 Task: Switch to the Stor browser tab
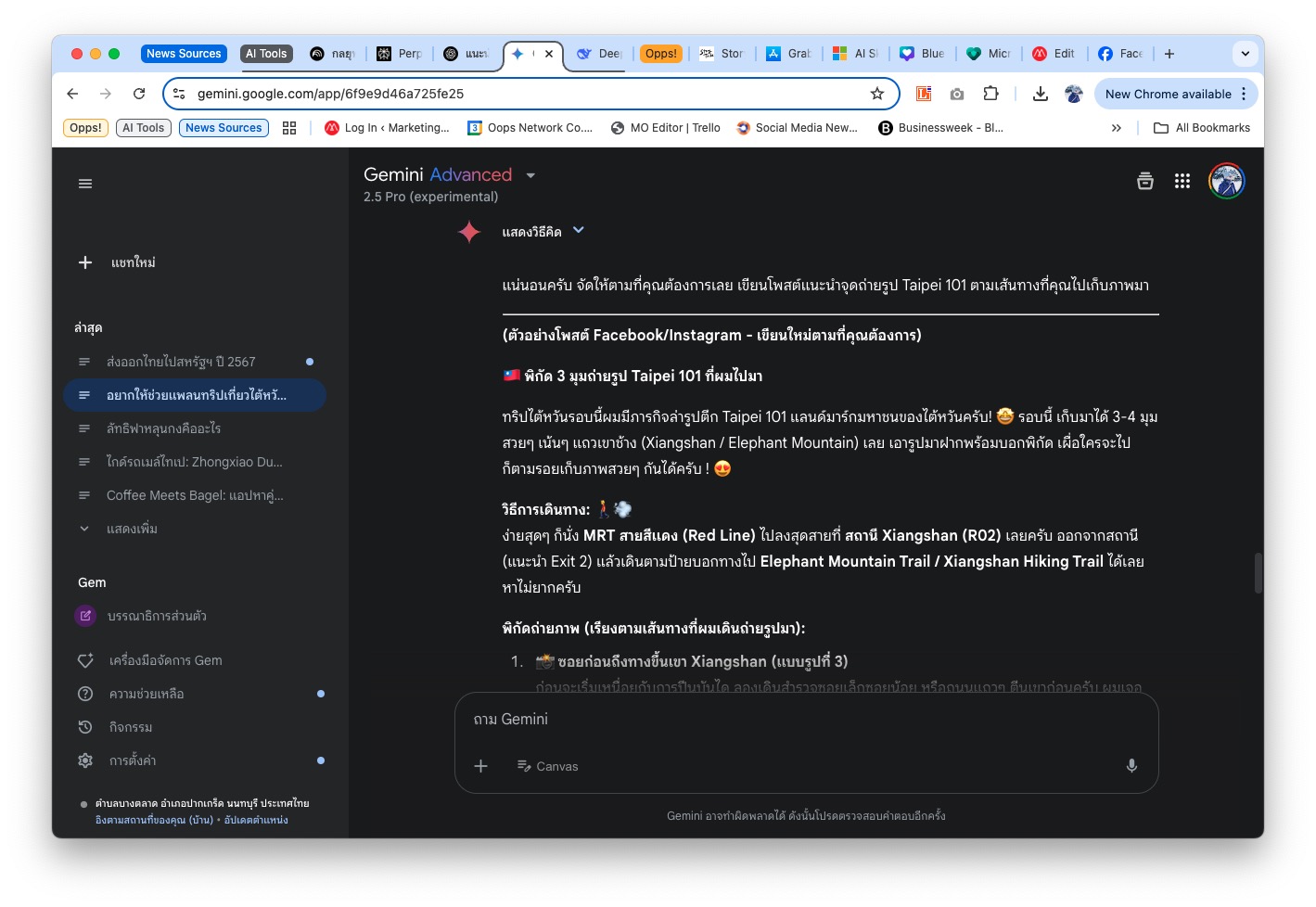[722, 54]
